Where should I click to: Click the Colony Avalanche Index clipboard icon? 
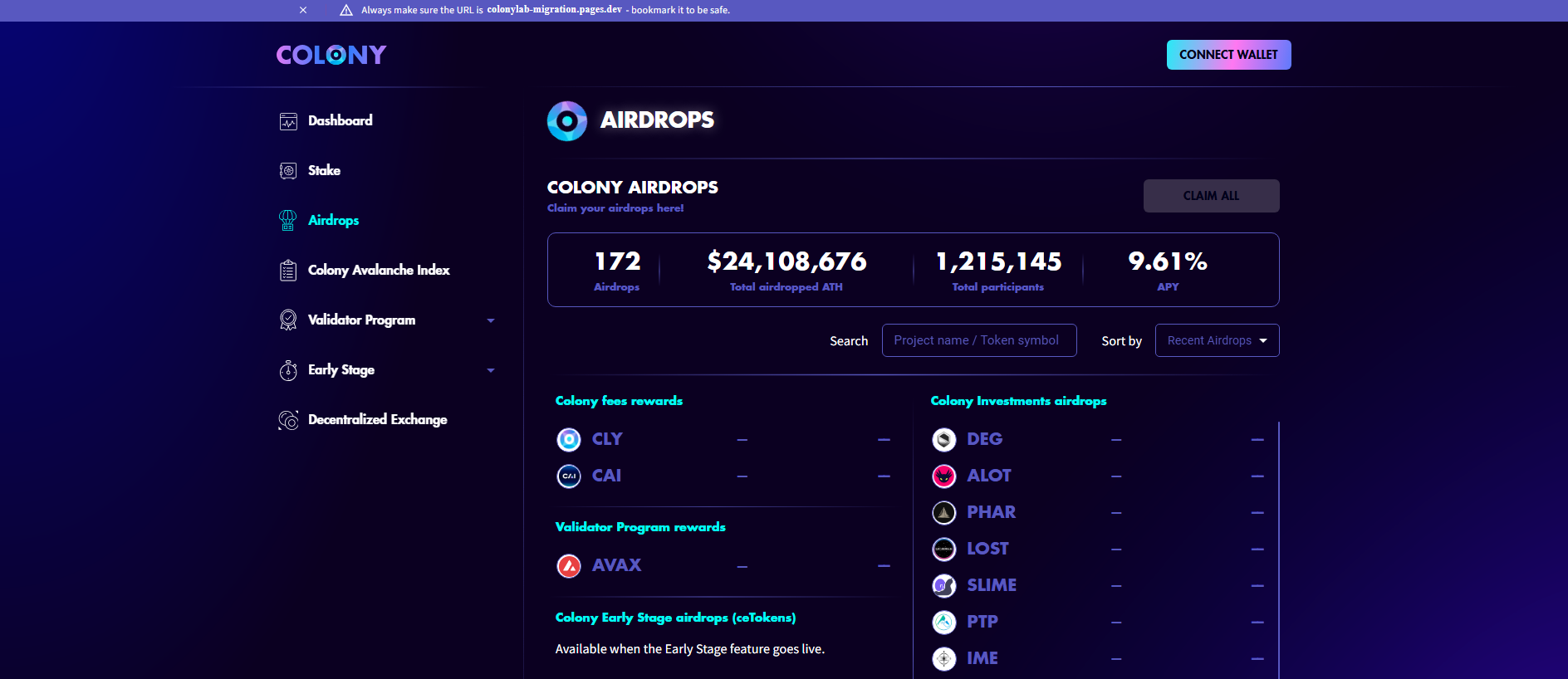point(288,271)
